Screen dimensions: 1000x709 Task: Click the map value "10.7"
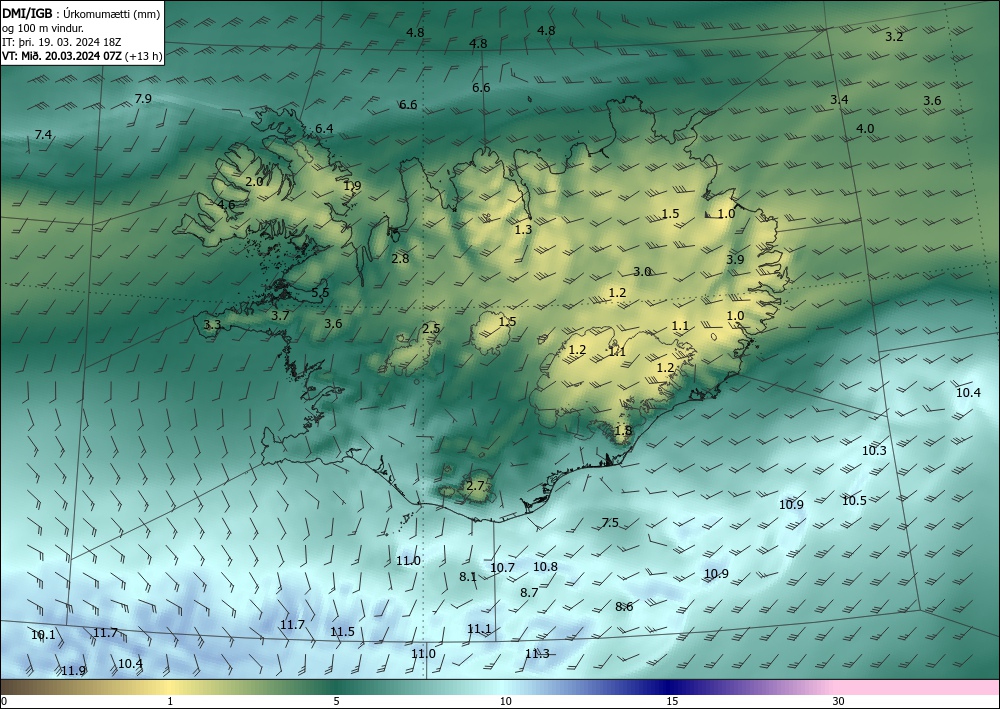503,568
